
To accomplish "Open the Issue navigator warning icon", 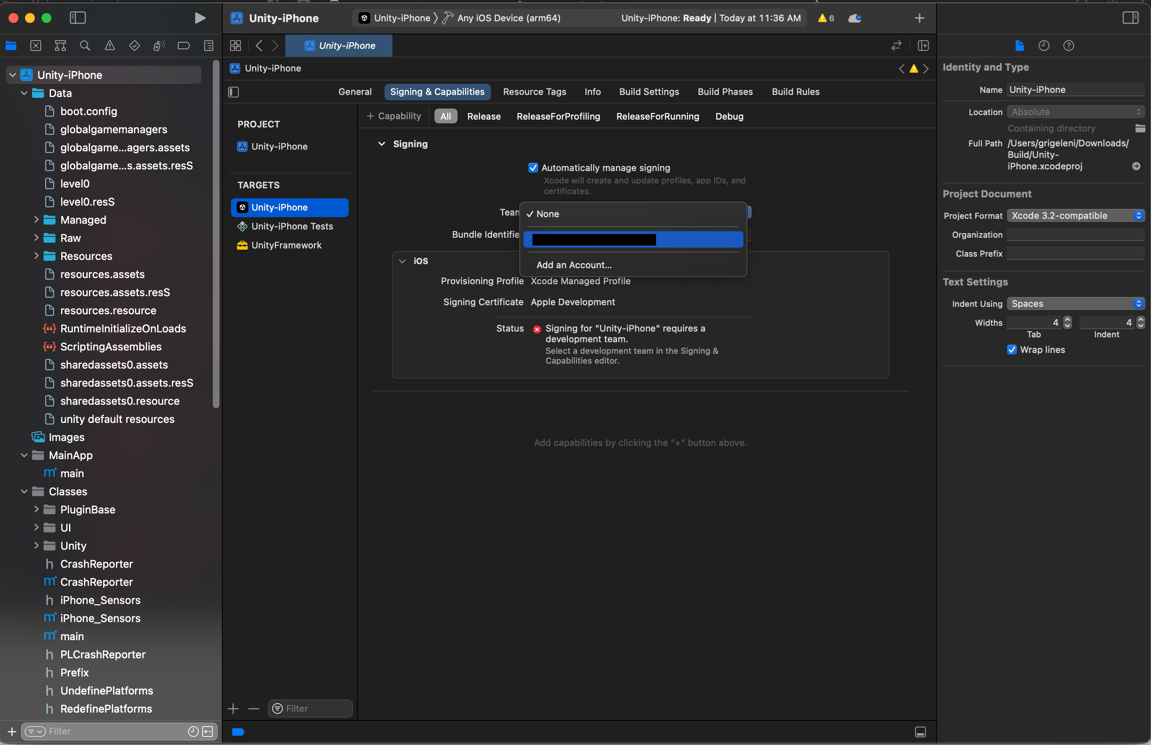I will click(110, 46).
